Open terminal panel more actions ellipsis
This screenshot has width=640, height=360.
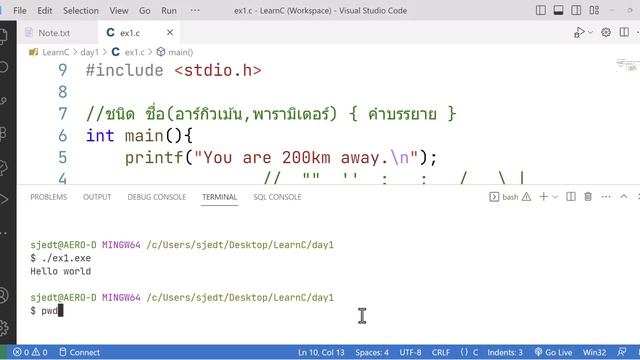(606, 197)
